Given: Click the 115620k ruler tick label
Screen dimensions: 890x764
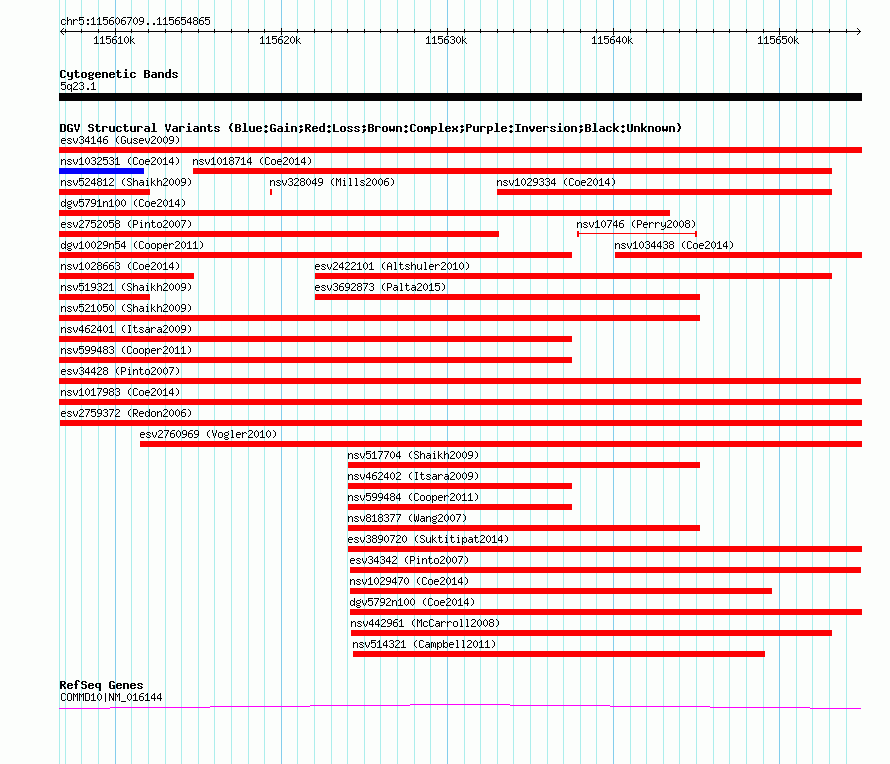Looking at the screenshot, I should click(x=280, y=40).
